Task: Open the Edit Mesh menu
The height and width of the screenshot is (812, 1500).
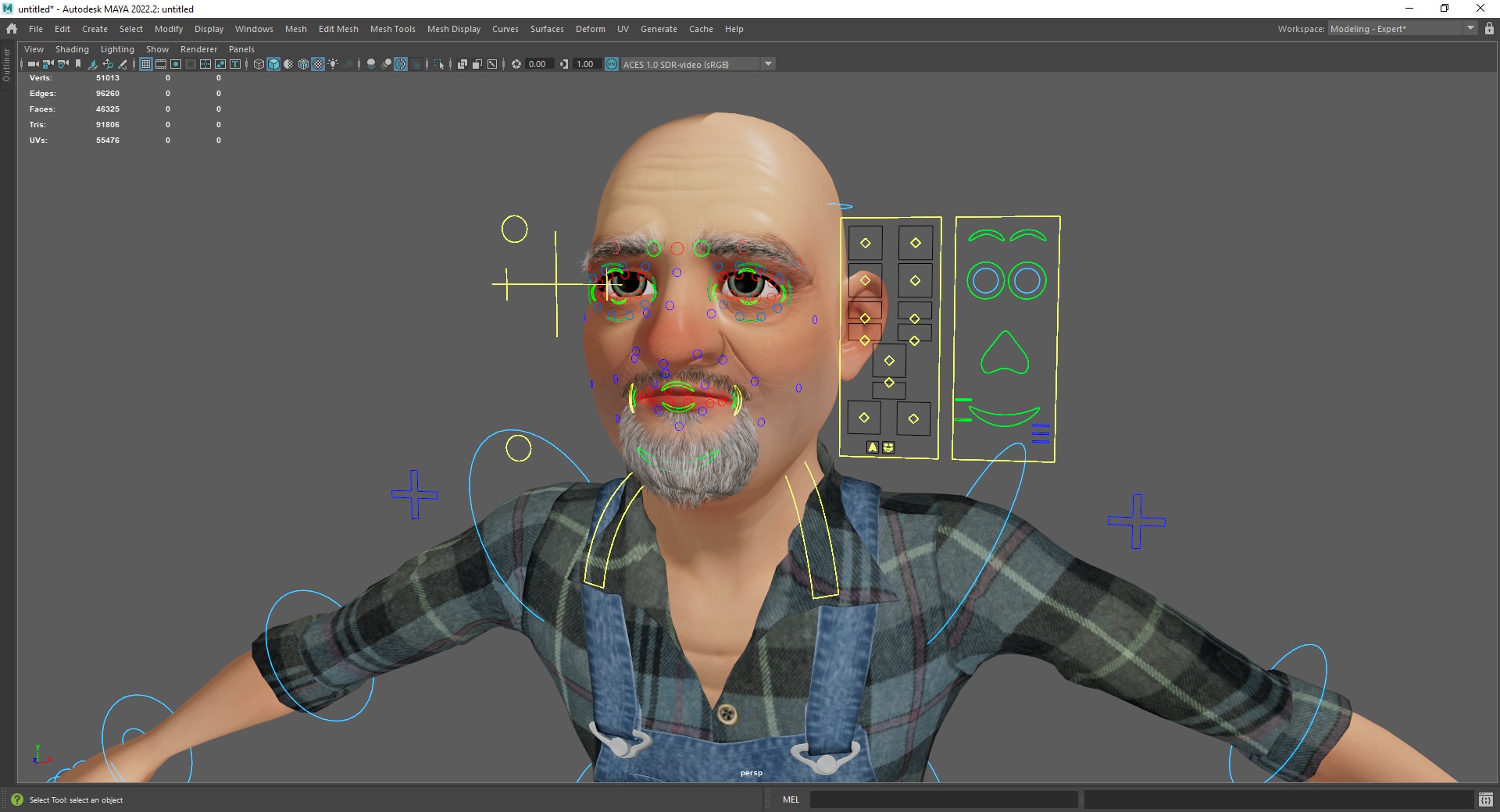Action: click(x=338, y=29)
